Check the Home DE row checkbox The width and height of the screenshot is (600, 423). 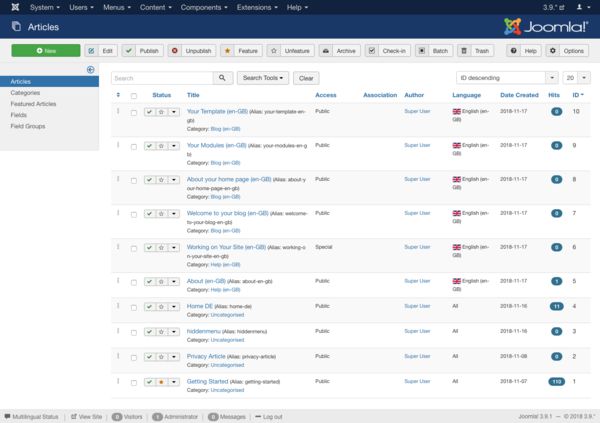(134, 307)
